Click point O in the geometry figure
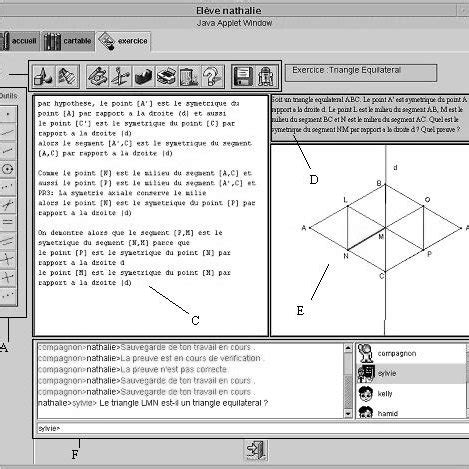Image resolution: width=469 pixels, height=469 pixels. click(423, 206)
